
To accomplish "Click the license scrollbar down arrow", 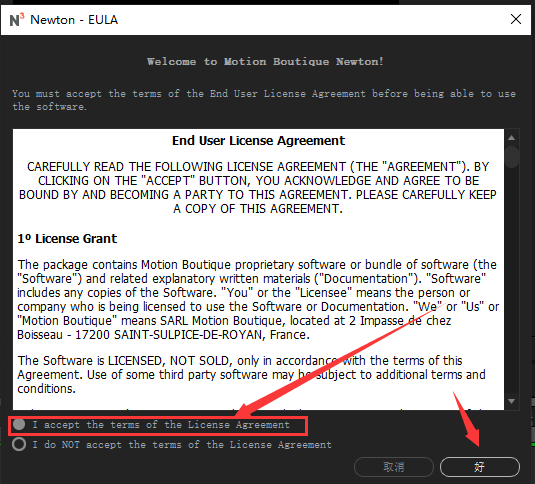I will pyautogui.click(x=511, y=401).
